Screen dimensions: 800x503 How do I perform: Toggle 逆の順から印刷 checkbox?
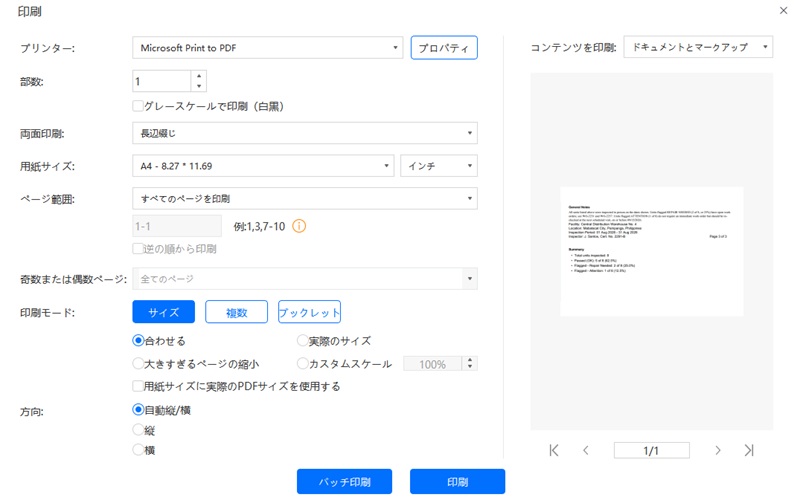click(137, 248)
